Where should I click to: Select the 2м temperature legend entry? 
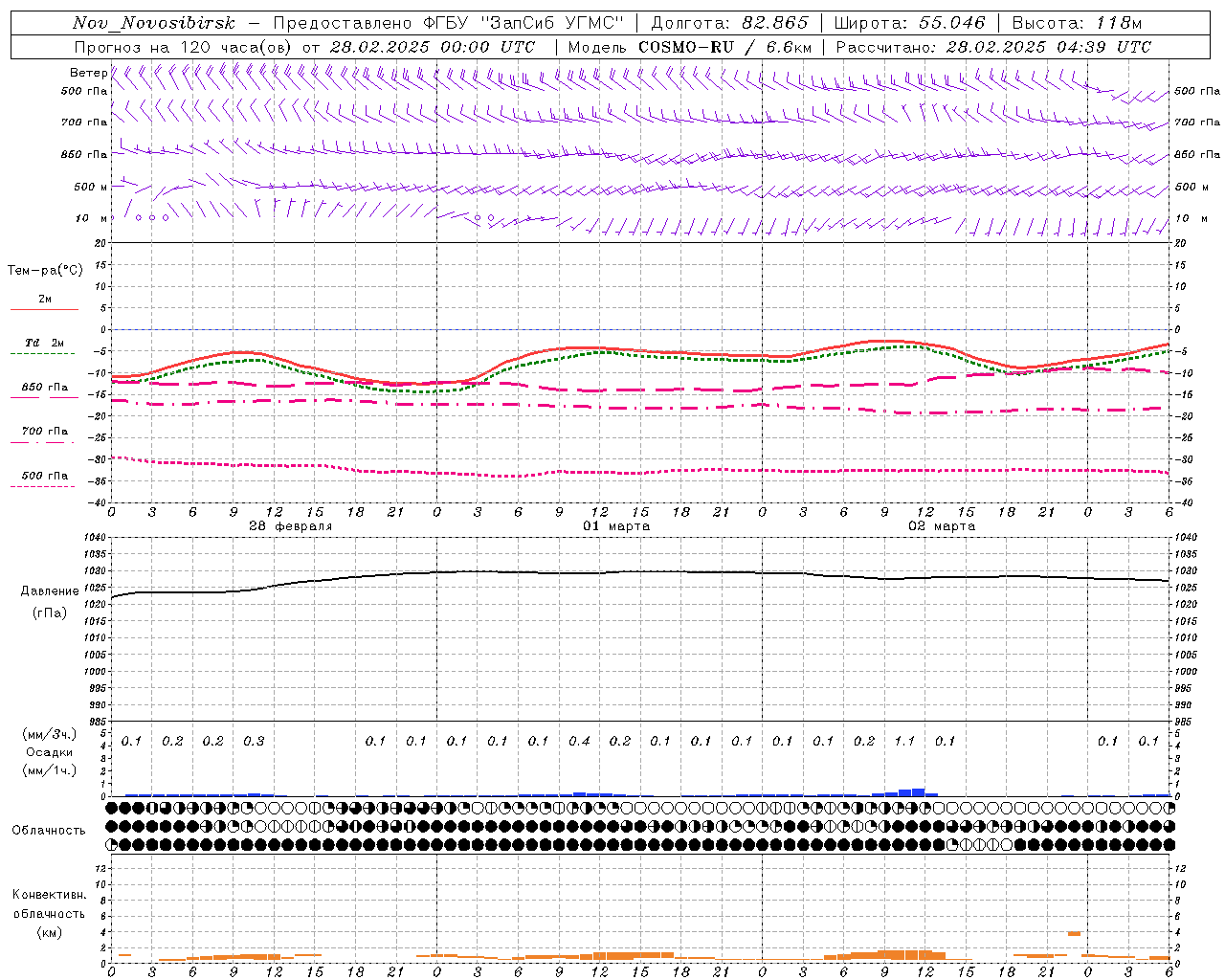[x=45, y=303]
